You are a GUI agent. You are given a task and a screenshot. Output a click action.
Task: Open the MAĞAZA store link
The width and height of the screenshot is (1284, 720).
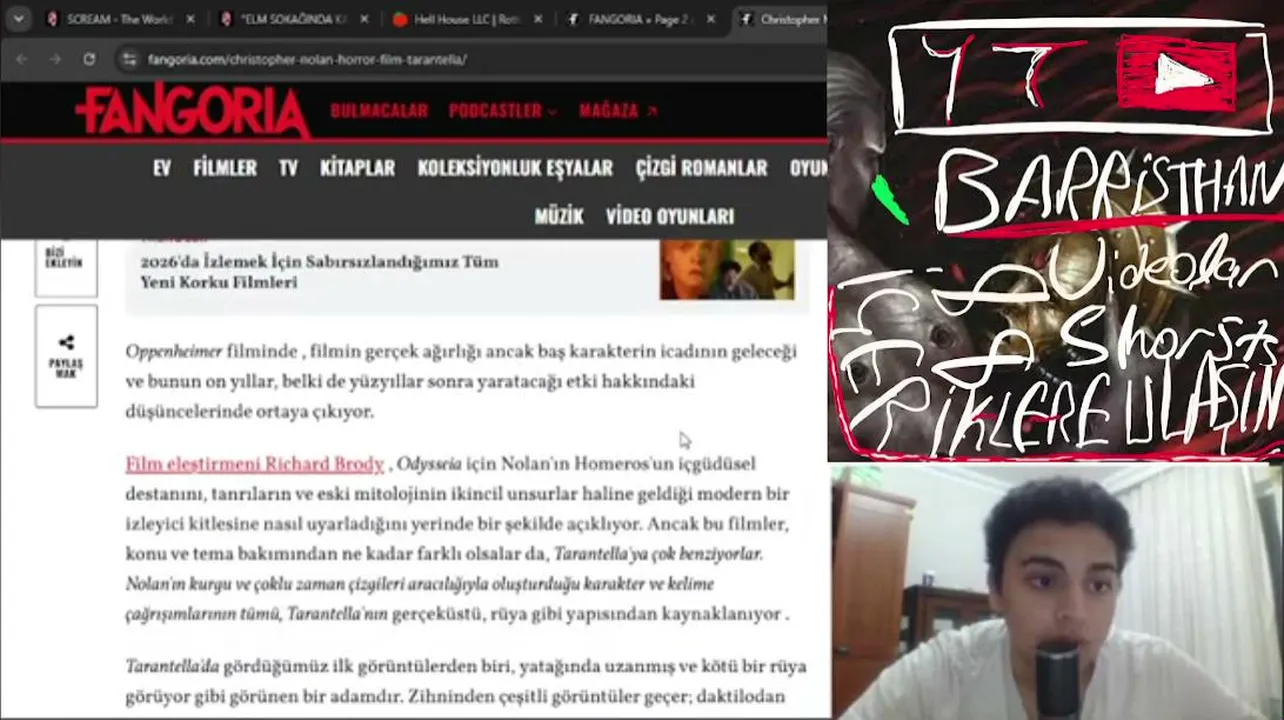[618, 111]
